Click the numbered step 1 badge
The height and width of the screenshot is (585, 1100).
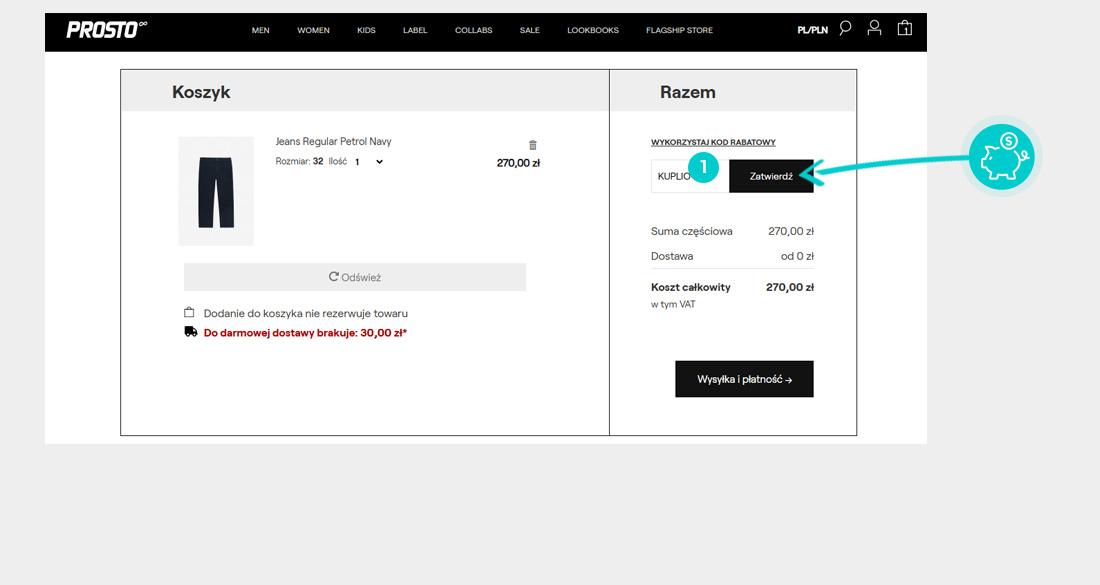pyautogui.click(x=704, y=169)
